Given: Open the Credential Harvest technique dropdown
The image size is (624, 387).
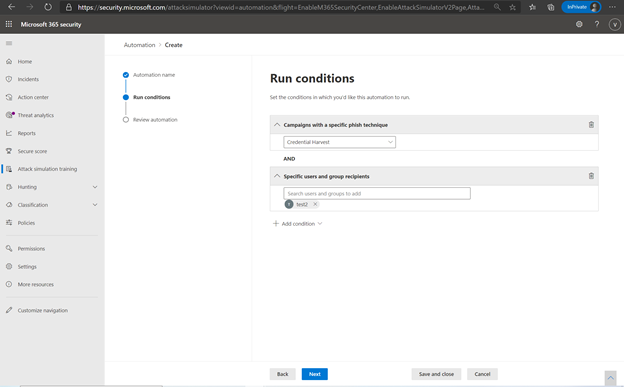Looking at the screenshot, I should [339, 142].
